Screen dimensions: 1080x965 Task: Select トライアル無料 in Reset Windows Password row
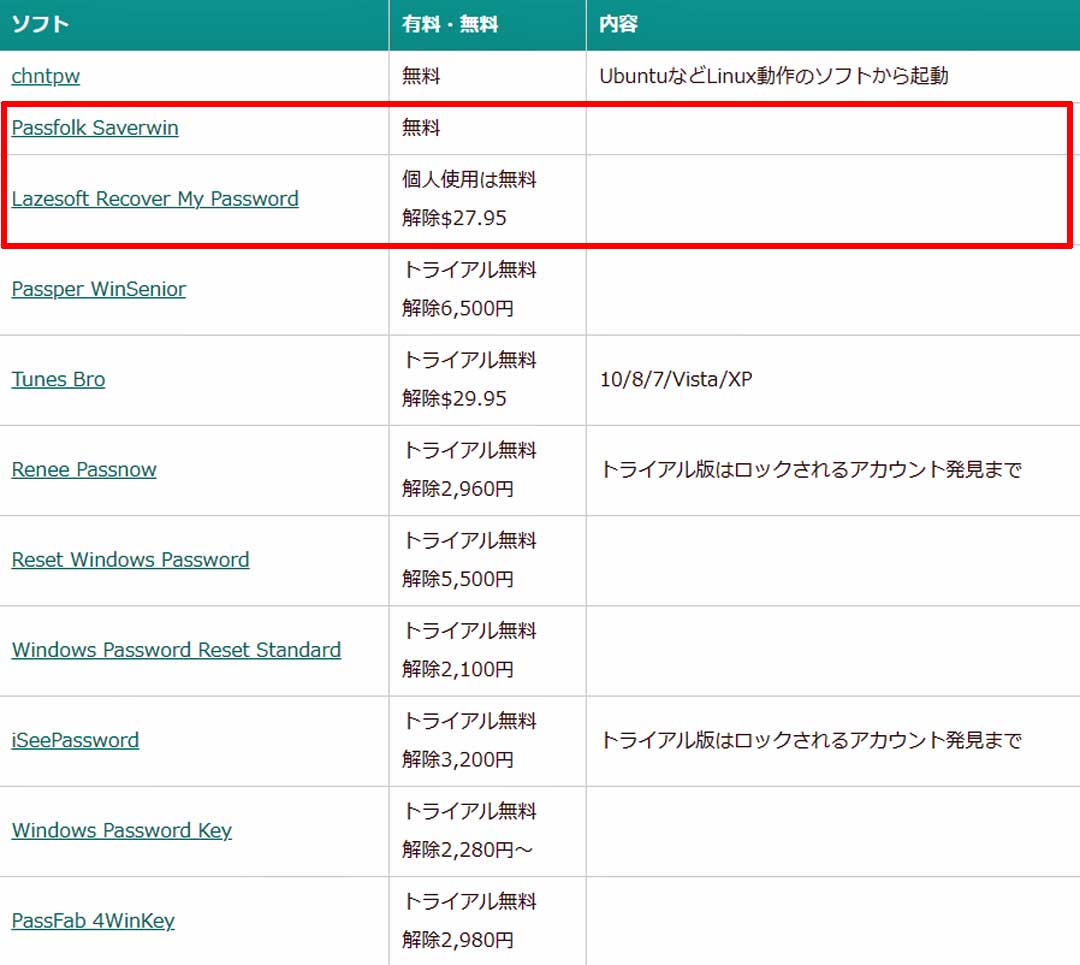click(x=469, y=541)
